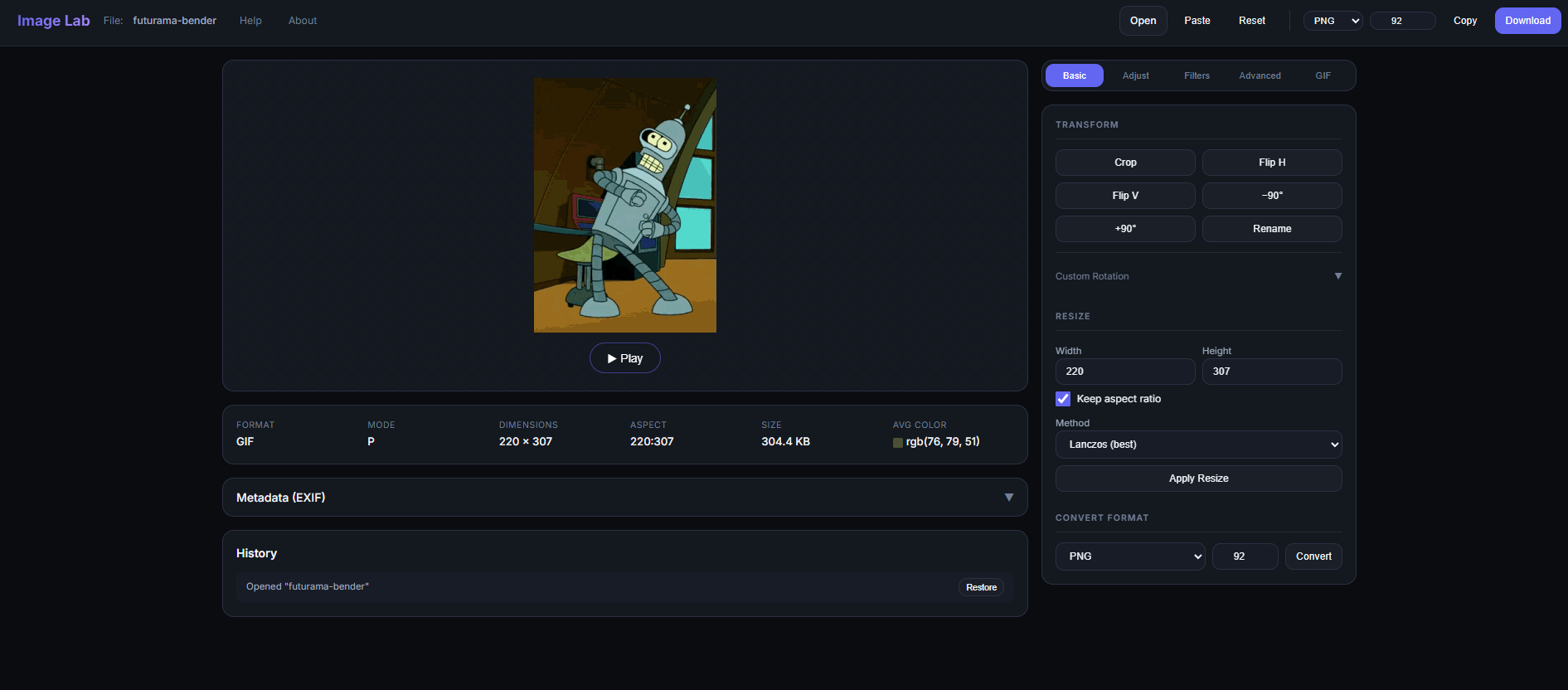Copy the image with Copy button

[1464, 21]
